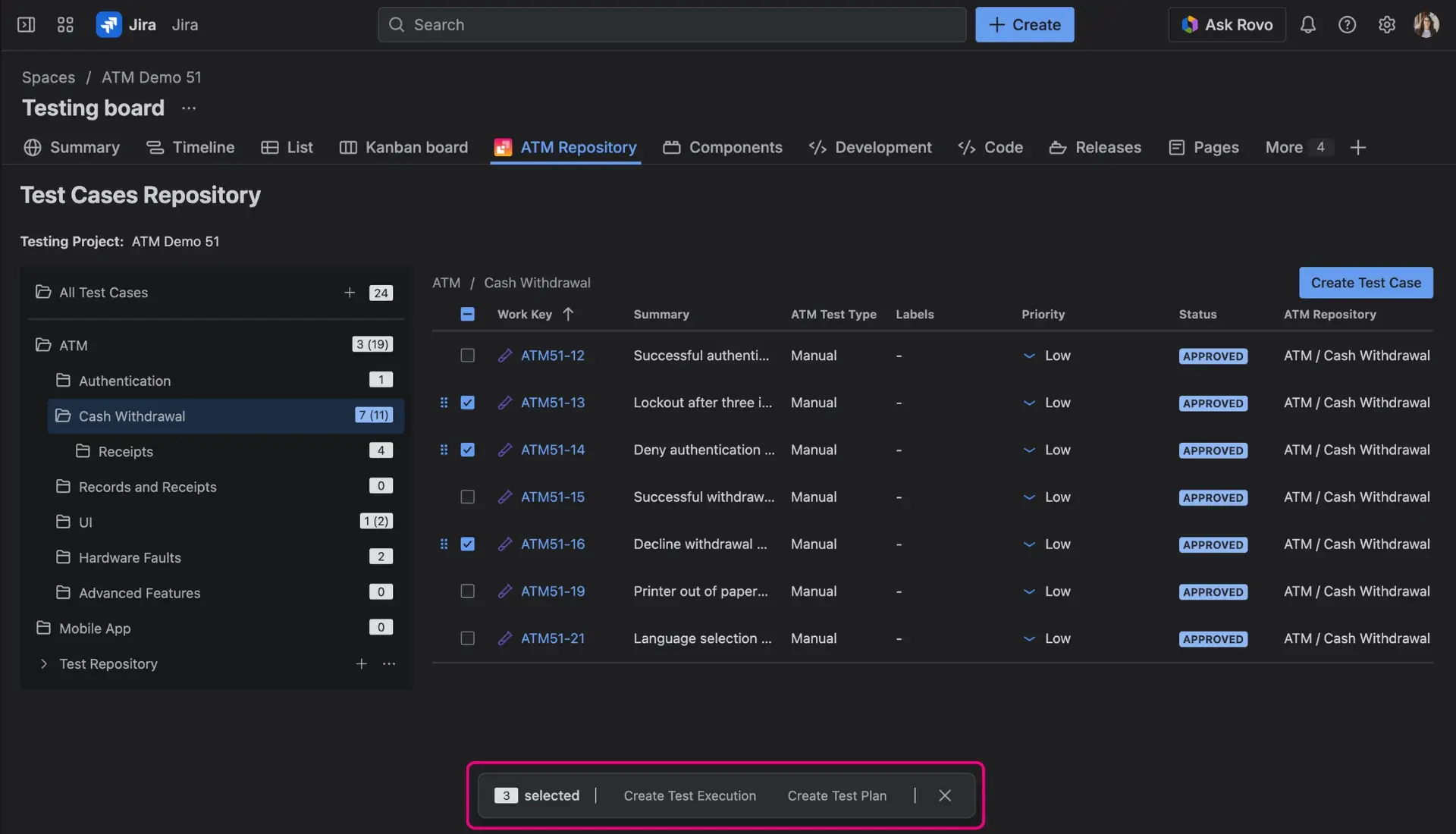
Task: Click edit pencil icon for ATM51-13
Action: coord(505,403)
